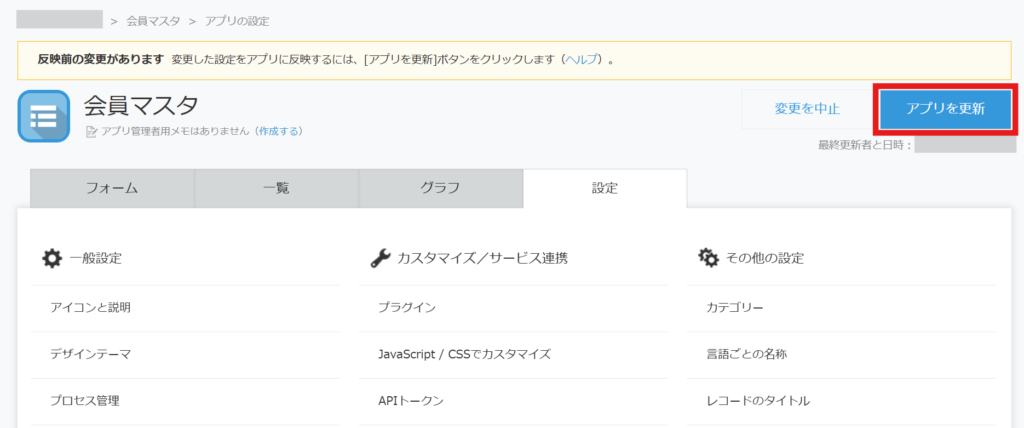Click the gear icon beside 一般設定
The height and width of the screenshot is (428, 1024).
coord(51,258)
